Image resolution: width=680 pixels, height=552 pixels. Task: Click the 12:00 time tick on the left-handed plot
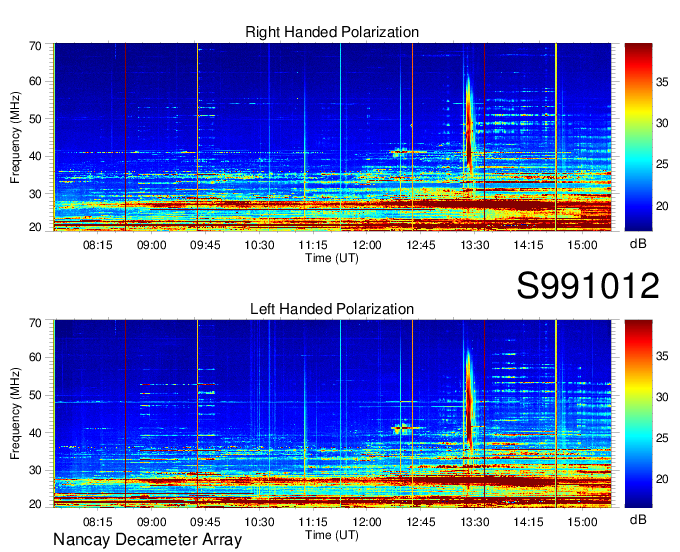[367, 522]
